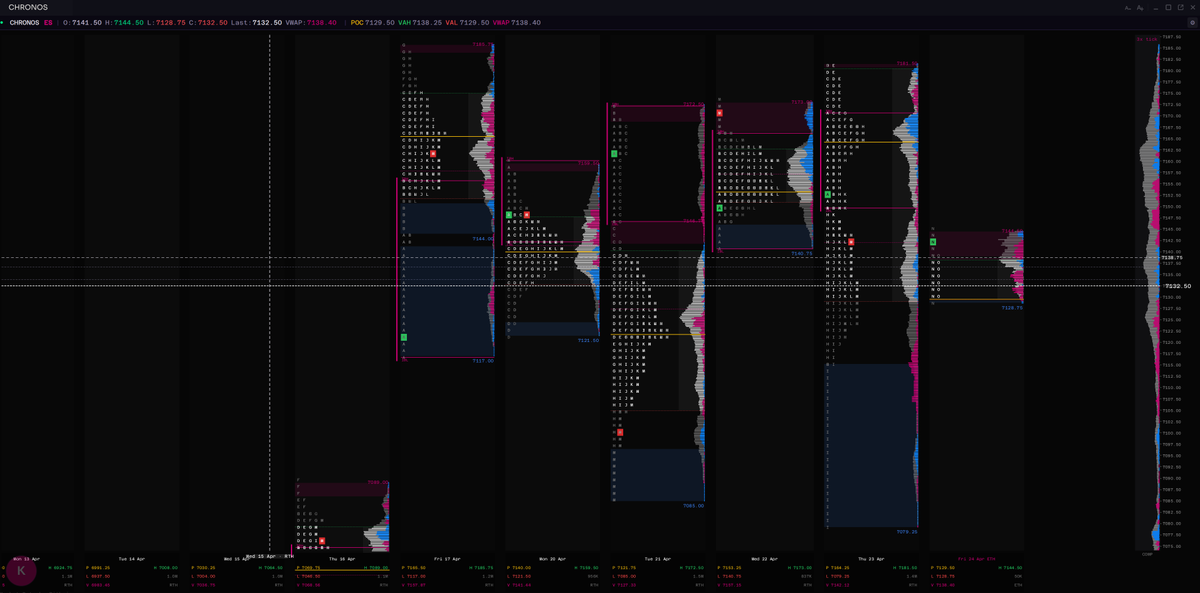1200x593 pixels.
Task: Click the VWAP 7138.40 readout after VAL
Action: tap(517, 22)
